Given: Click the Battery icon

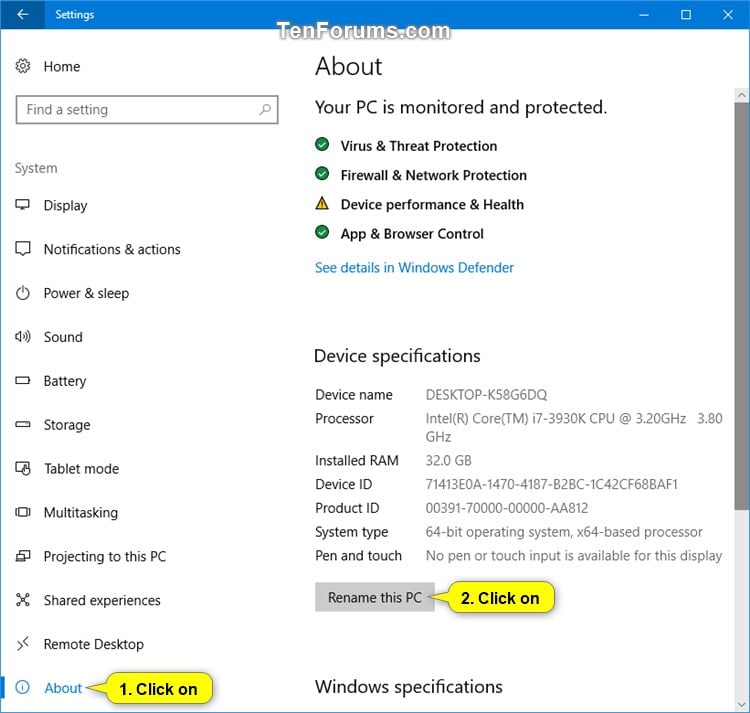Looking at the screenshot, I should (22, 381).
